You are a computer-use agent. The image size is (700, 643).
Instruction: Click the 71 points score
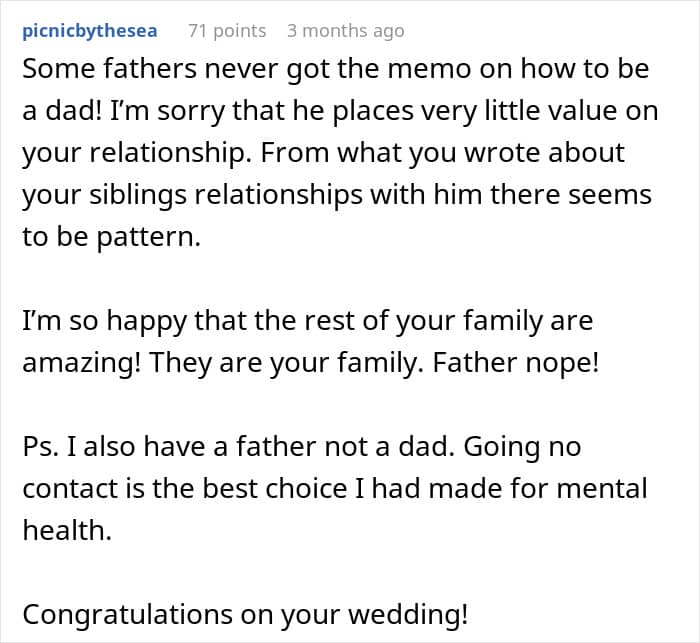227,30
